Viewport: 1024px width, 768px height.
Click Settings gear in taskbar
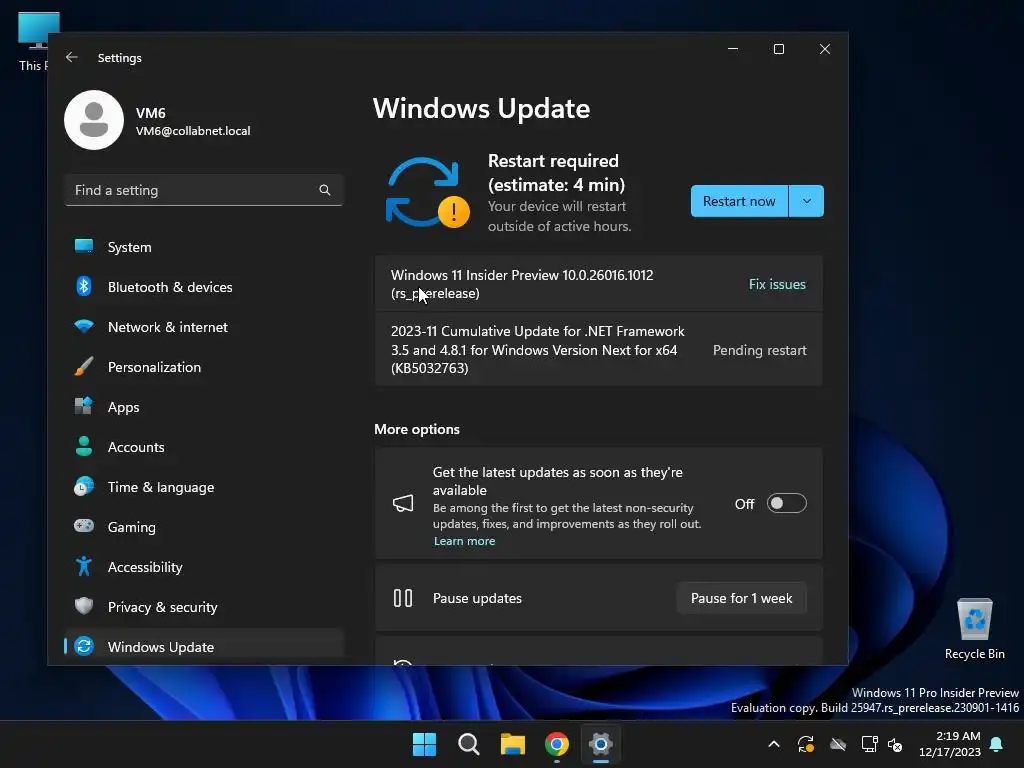pos(601,744)
